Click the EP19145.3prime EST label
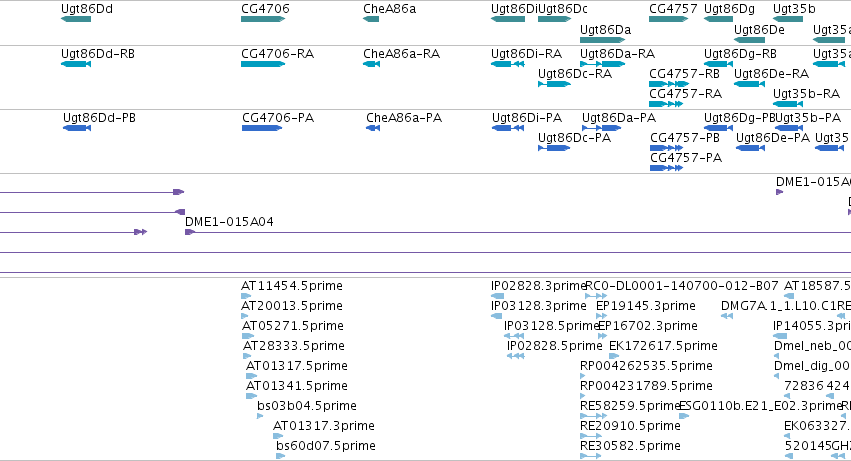Screen dimensions: 851x461 [x=646, y=306]
